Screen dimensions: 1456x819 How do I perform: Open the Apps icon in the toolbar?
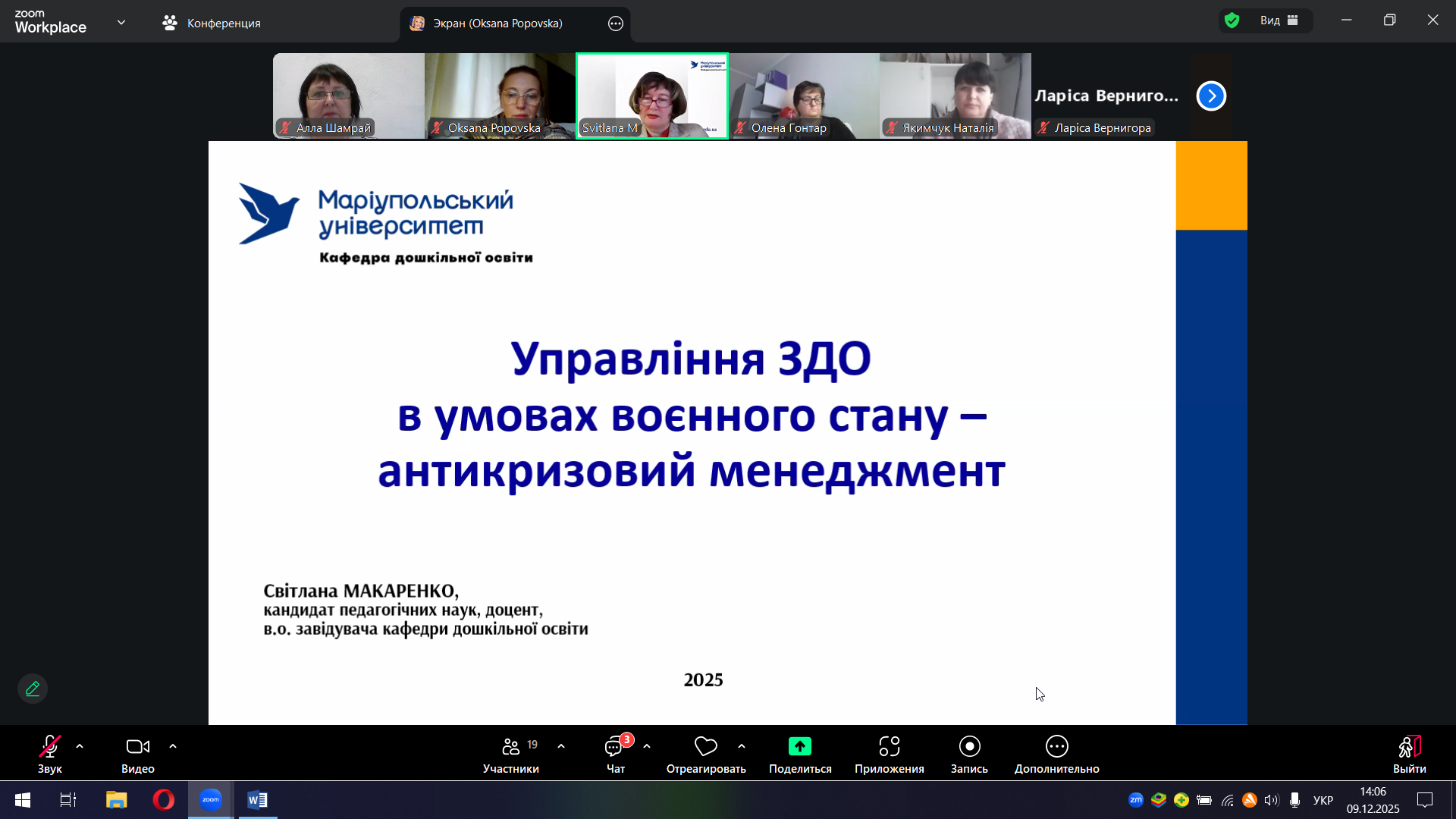[889, 747]
